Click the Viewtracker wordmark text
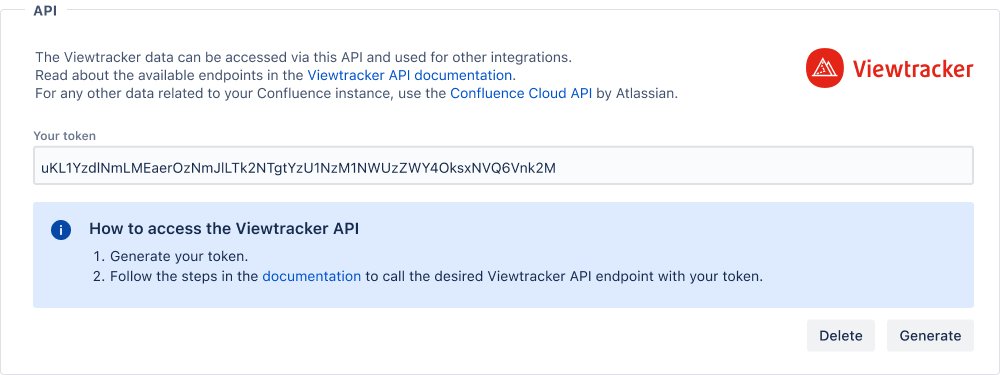The height and width of the screenshot is (375, 1000). (x=913, y=69)
